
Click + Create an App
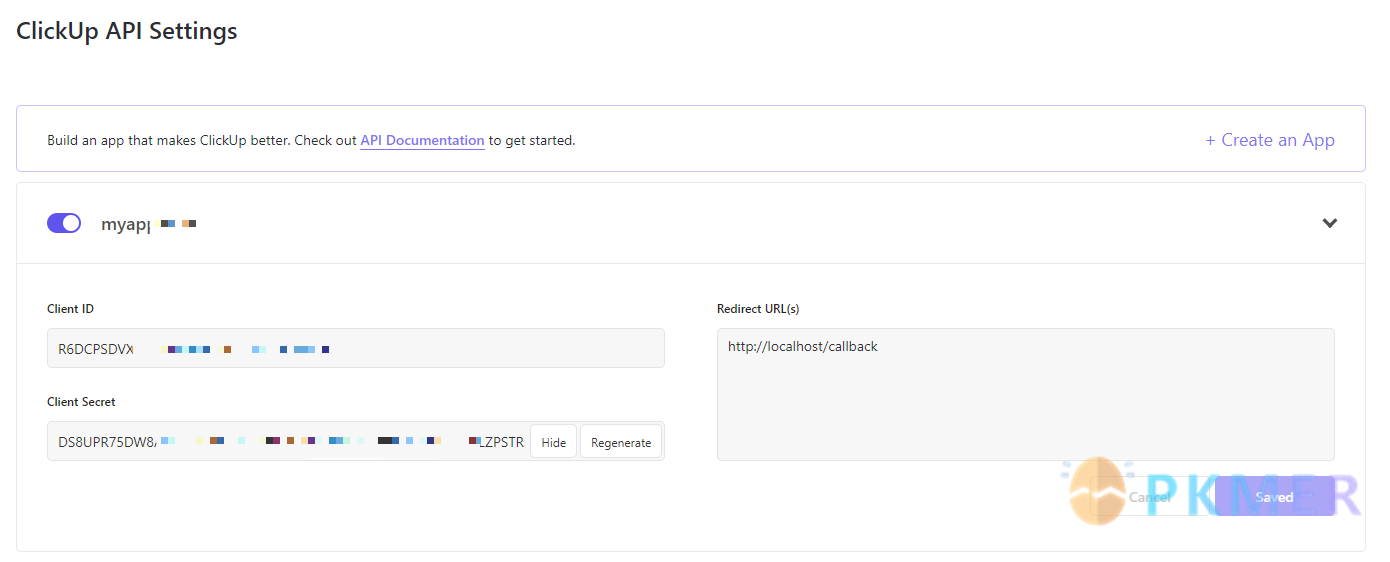click(1270, 140)
